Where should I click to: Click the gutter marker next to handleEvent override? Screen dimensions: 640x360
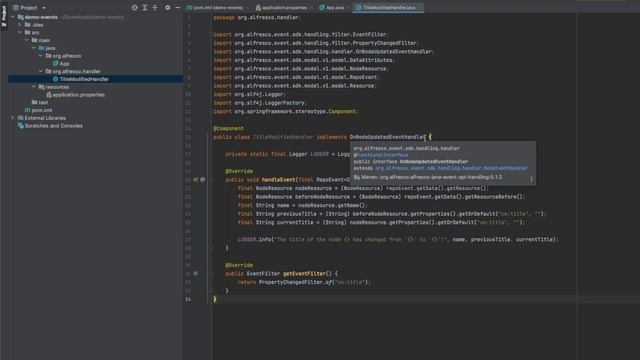[203, 180]
